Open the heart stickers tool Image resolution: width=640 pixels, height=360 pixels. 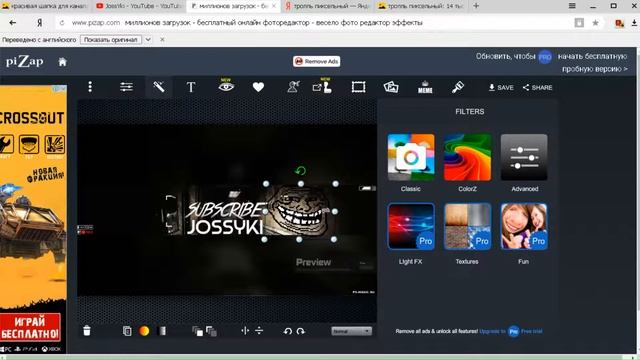pyautogui.click(x=258, y=87)
